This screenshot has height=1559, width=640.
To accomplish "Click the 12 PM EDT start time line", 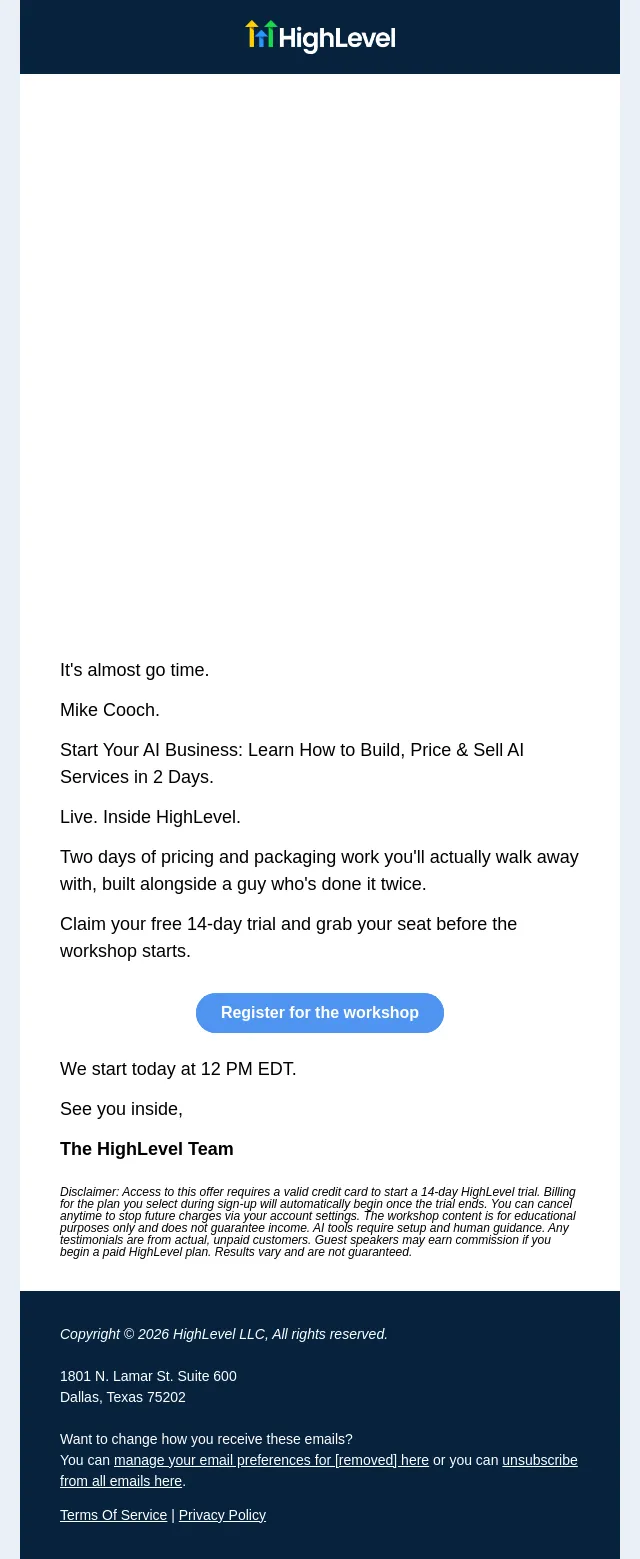I will (x=178, y=1069).
